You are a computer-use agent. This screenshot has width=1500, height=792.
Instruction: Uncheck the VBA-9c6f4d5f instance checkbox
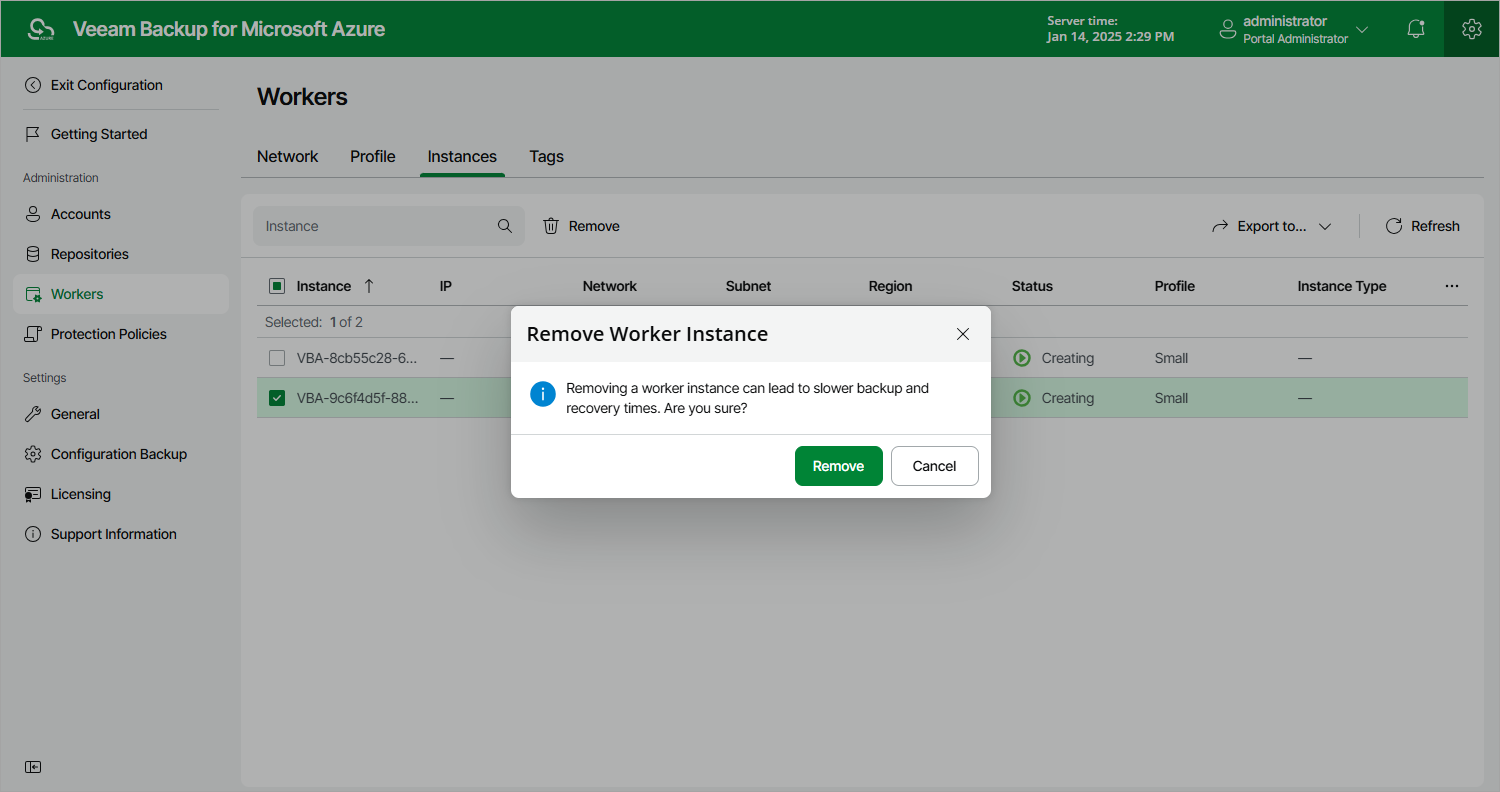(277, 398)
